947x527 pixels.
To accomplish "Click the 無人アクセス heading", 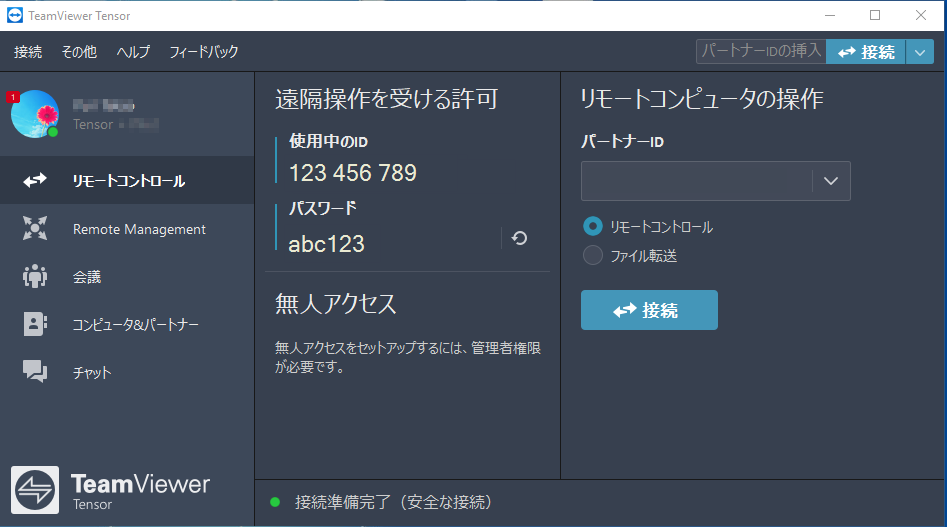I will pos(336,304).
